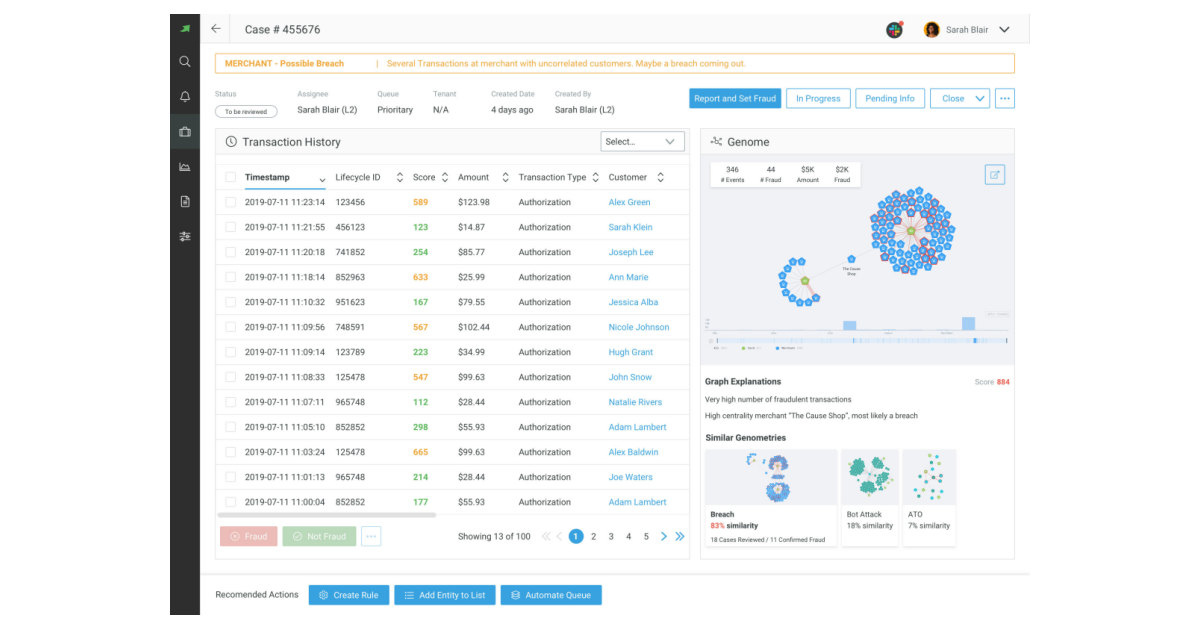Click the back arrow next to Case # 455676
1200x627 pixels.
[216, 29]
